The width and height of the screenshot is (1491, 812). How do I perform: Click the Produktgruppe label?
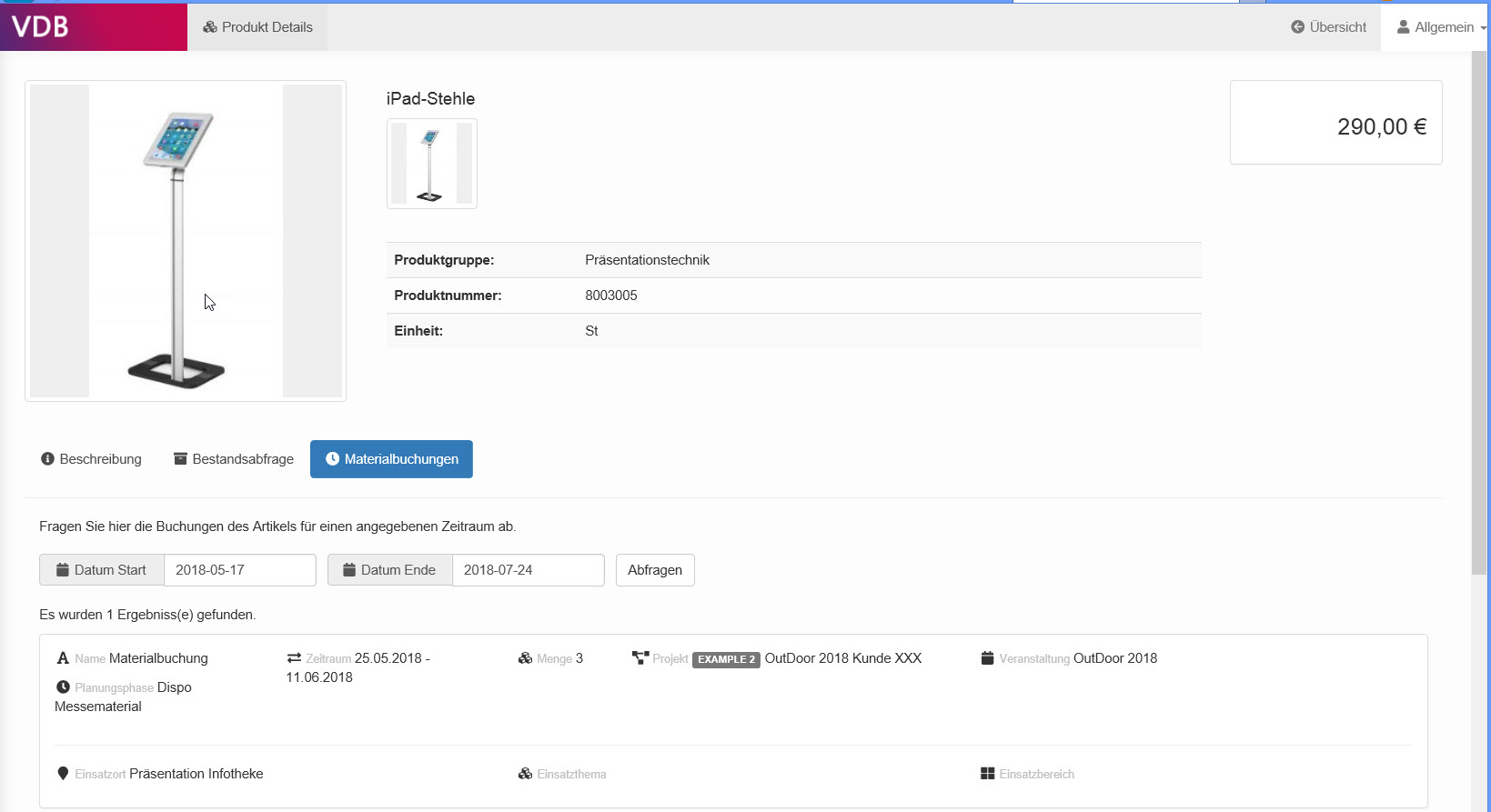pyautogui.click(x=444, y=260)
